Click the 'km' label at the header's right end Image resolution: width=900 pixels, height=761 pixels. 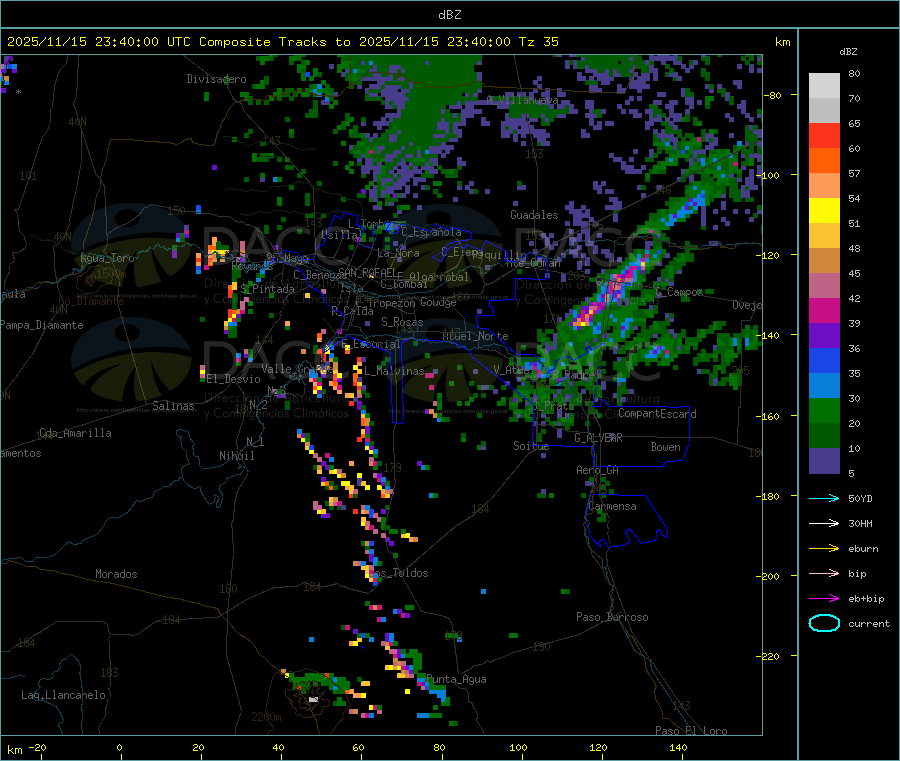[x=782, y=42]
